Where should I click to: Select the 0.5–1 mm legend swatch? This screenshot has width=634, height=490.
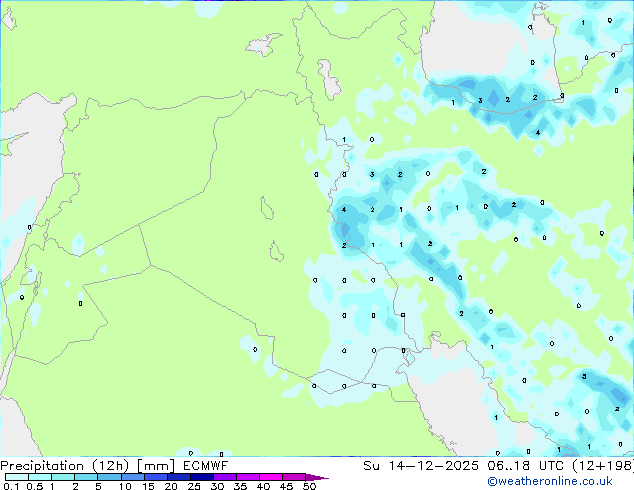pos(40,477)
